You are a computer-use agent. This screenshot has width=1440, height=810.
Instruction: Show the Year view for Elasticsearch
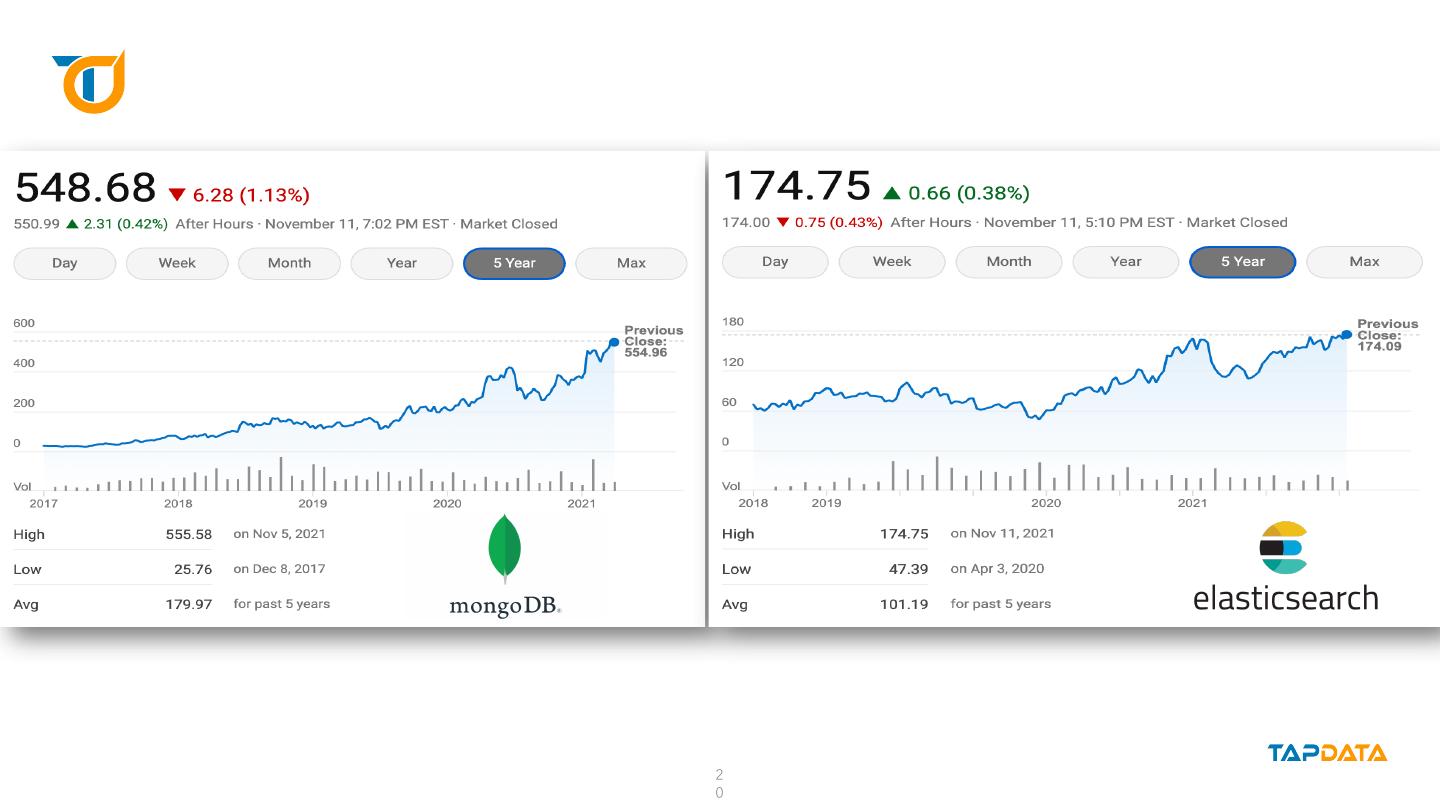[1126, 262]
